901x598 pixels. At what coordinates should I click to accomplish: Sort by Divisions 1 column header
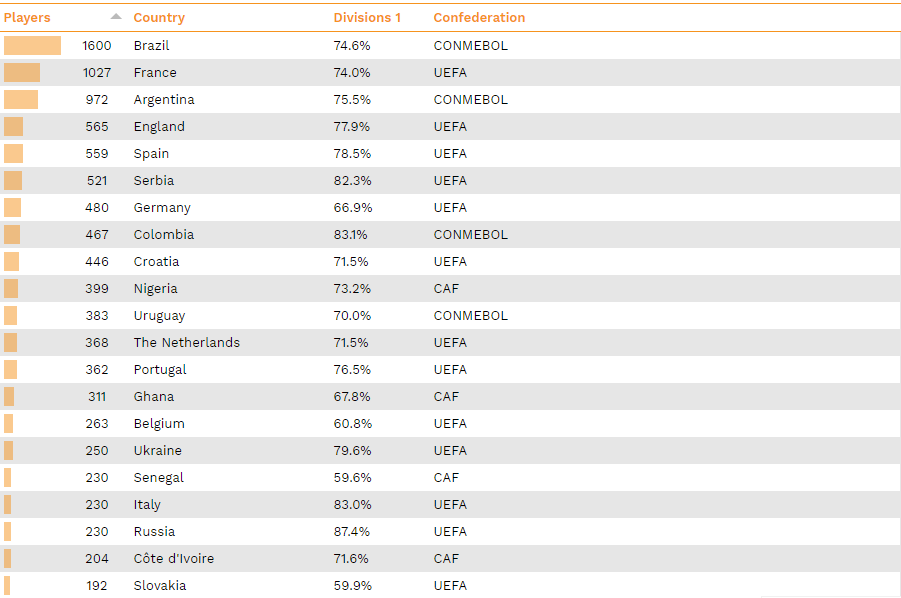[367, 18]
